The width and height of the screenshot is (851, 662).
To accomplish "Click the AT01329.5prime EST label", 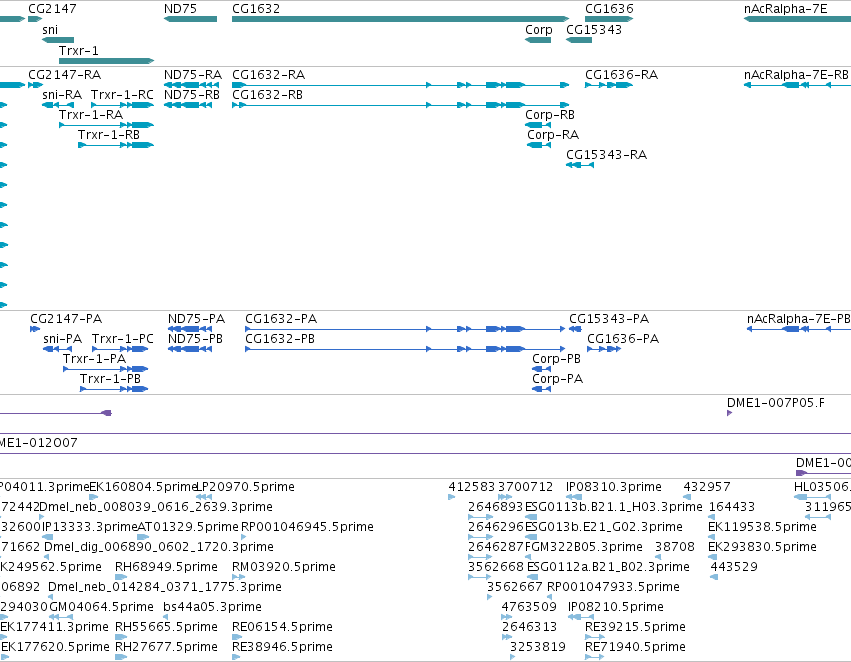I will click(x=188, y=527).
